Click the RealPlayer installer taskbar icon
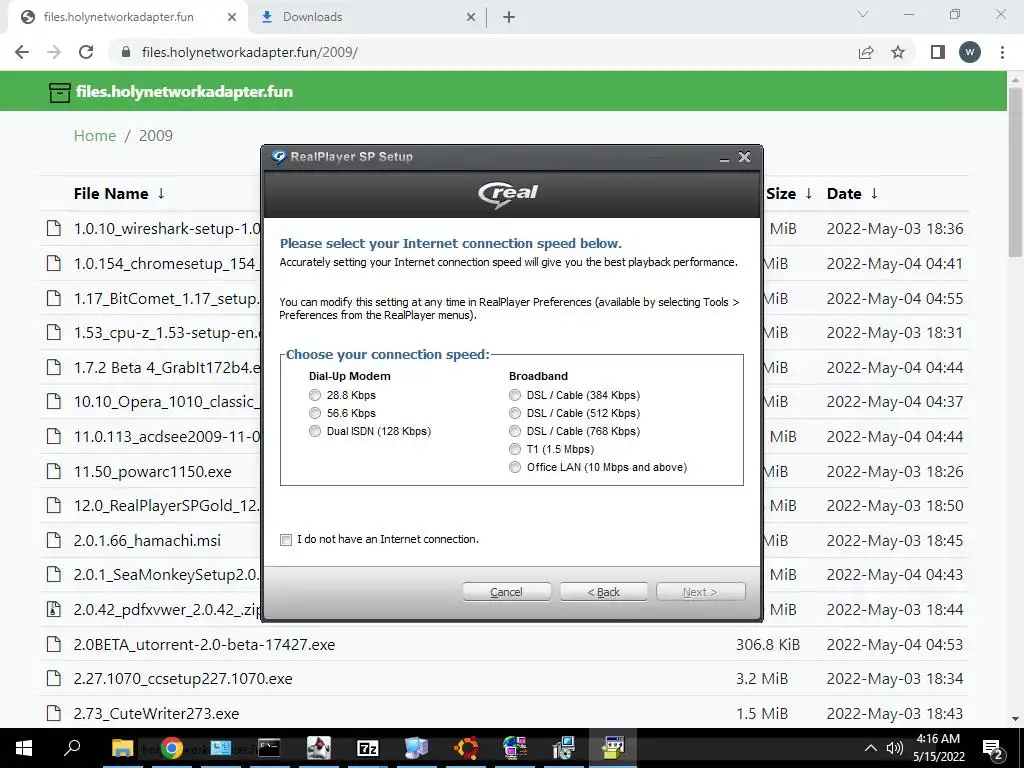1024x768 pixels. tap(613, 748)
